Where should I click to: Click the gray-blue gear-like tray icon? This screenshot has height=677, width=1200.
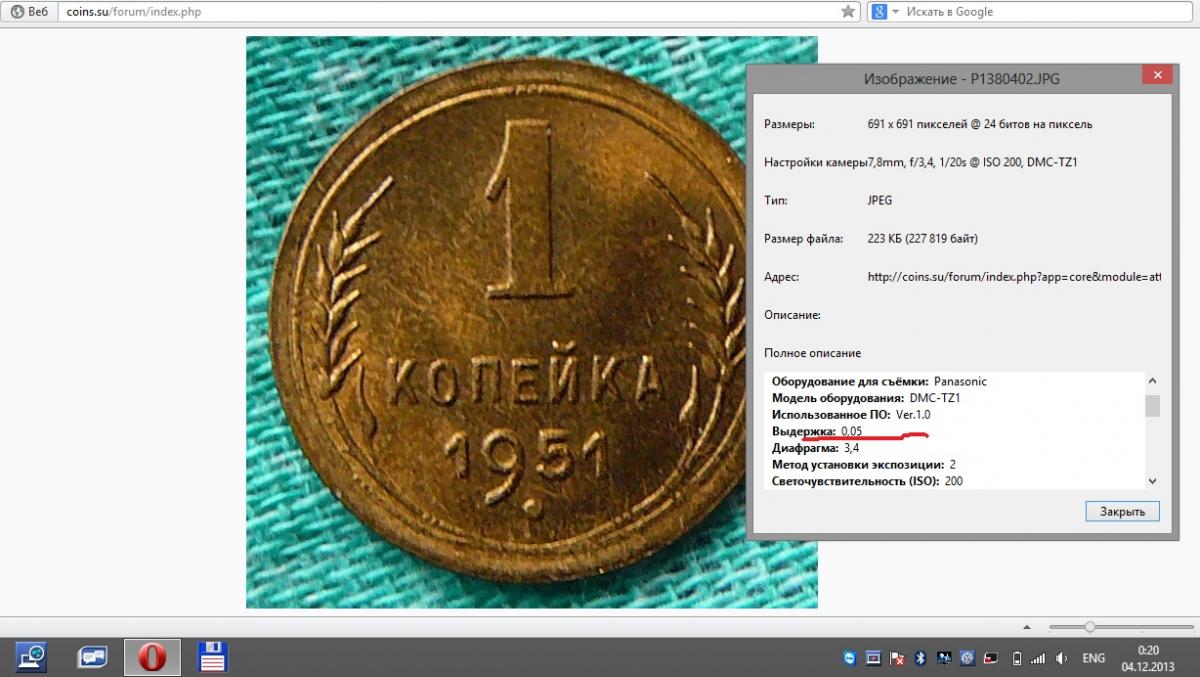tap(967, 658)
